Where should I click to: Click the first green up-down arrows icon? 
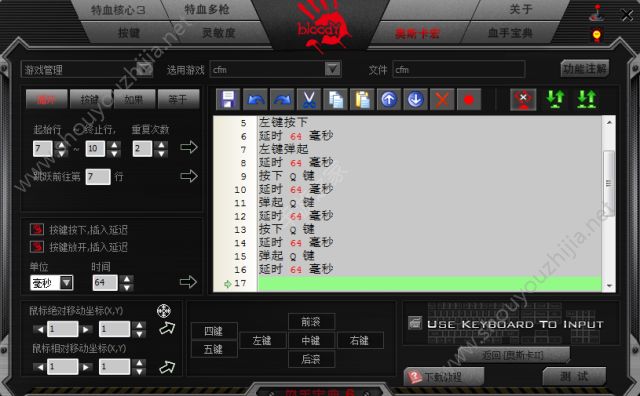(x=555, y=99)
